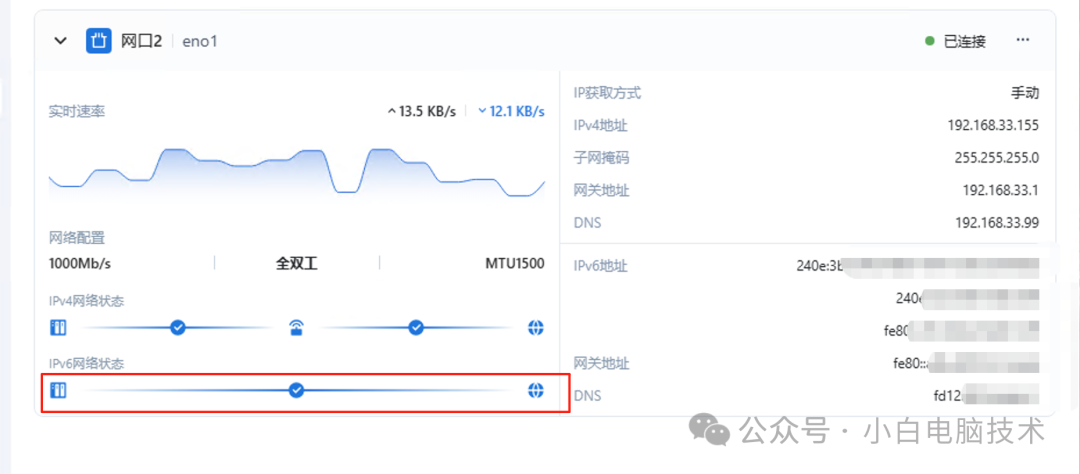Screen dimensions: 1080x474
Task: Click the IP获取方式 label
Action: point(608,93)
